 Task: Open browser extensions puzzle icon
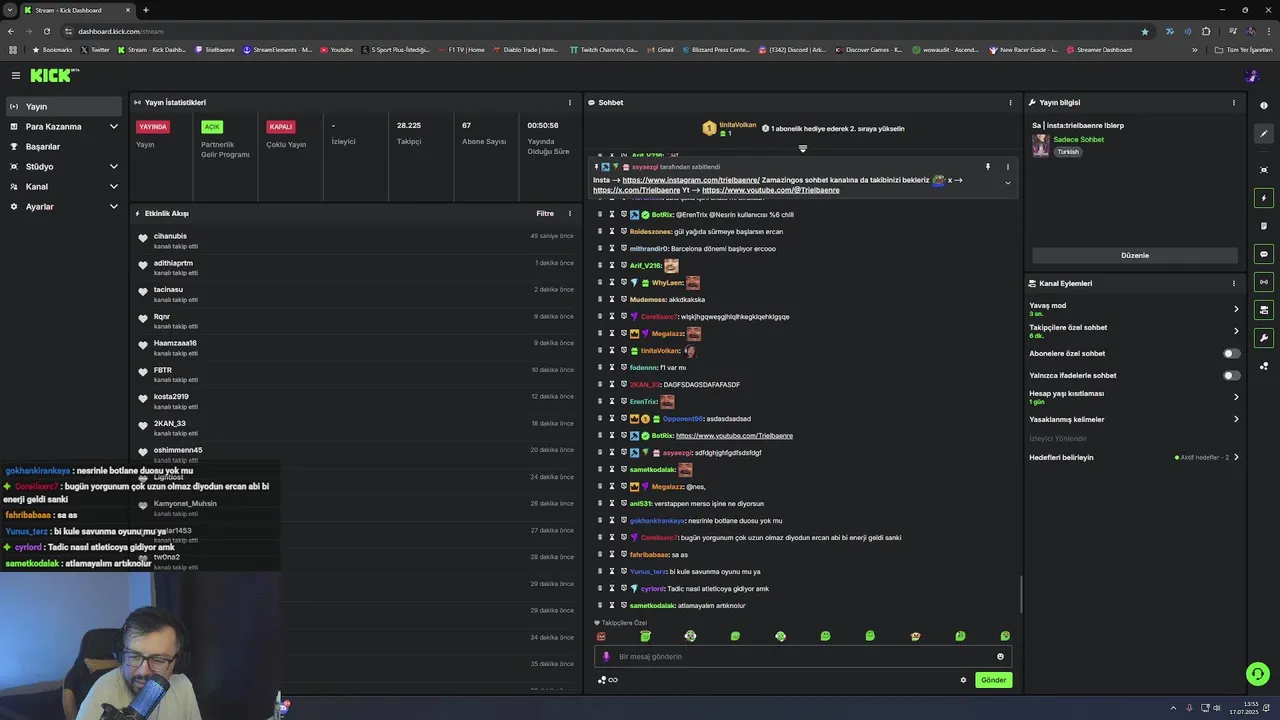pos(1206,31)
